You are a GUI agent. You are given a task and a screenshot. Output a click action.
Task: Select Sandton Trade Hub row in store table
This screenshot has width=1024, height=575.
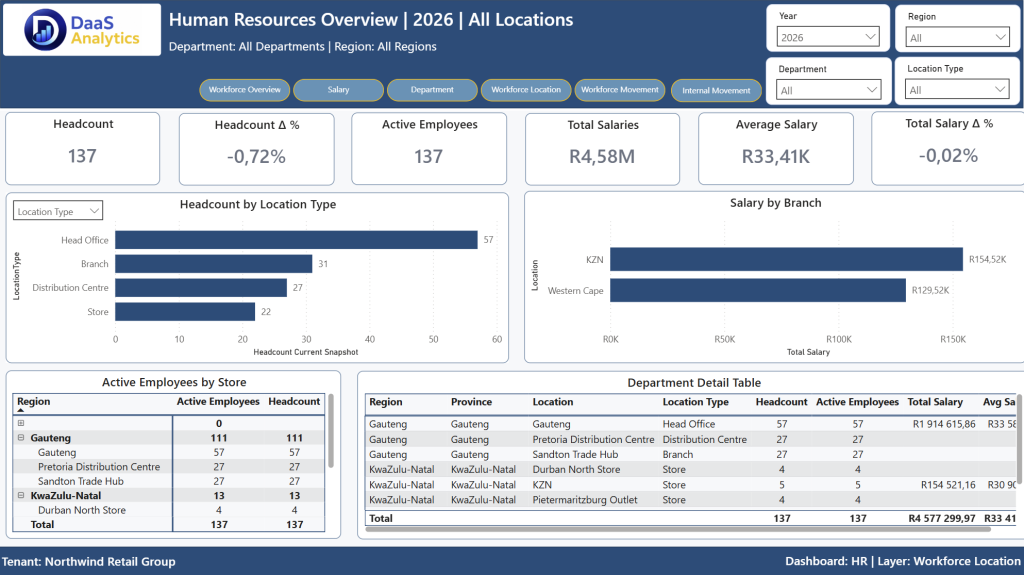[x=168, y=481]
